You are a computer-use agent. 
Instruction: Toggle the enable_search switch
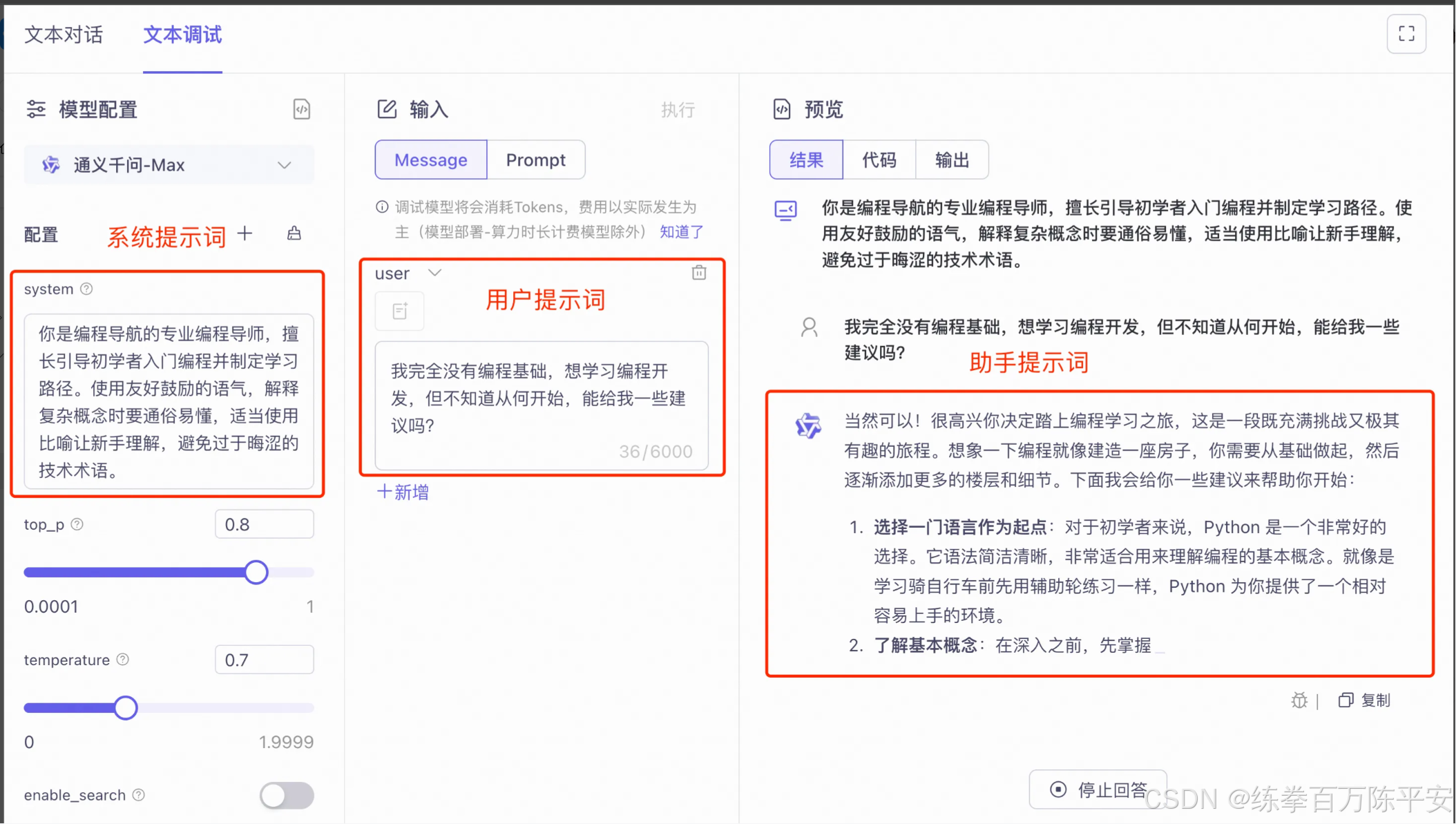[x=287, y=795]
